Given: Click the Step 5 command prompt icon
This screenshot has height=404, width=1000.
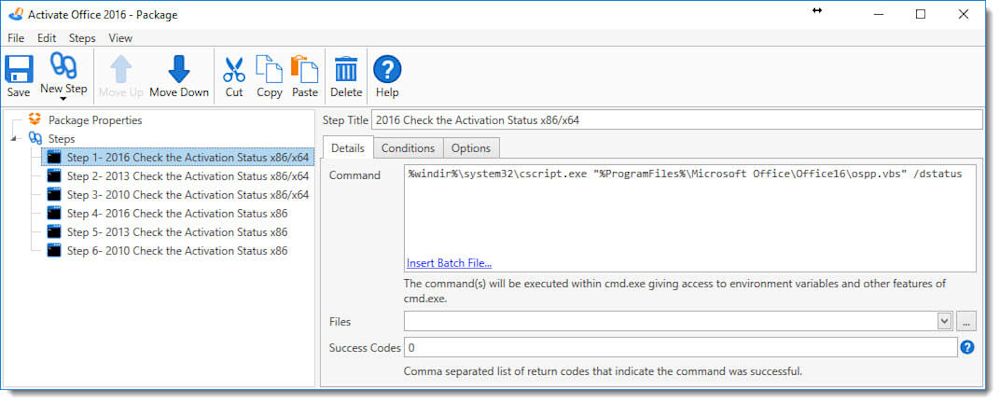Looking at the screenshot, I should (x=54, y=232).
